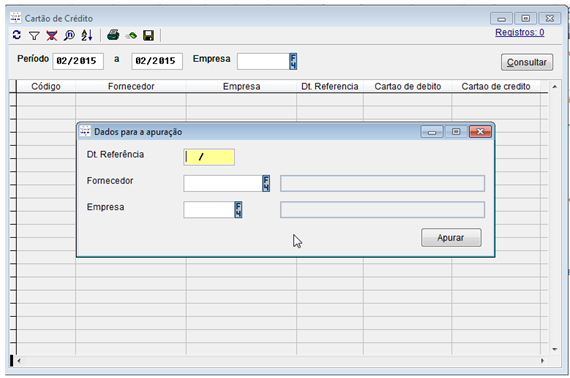Focus the Fornecedor code field in dialog
Viewport: 570px width, 378px height.
(223, 183)
